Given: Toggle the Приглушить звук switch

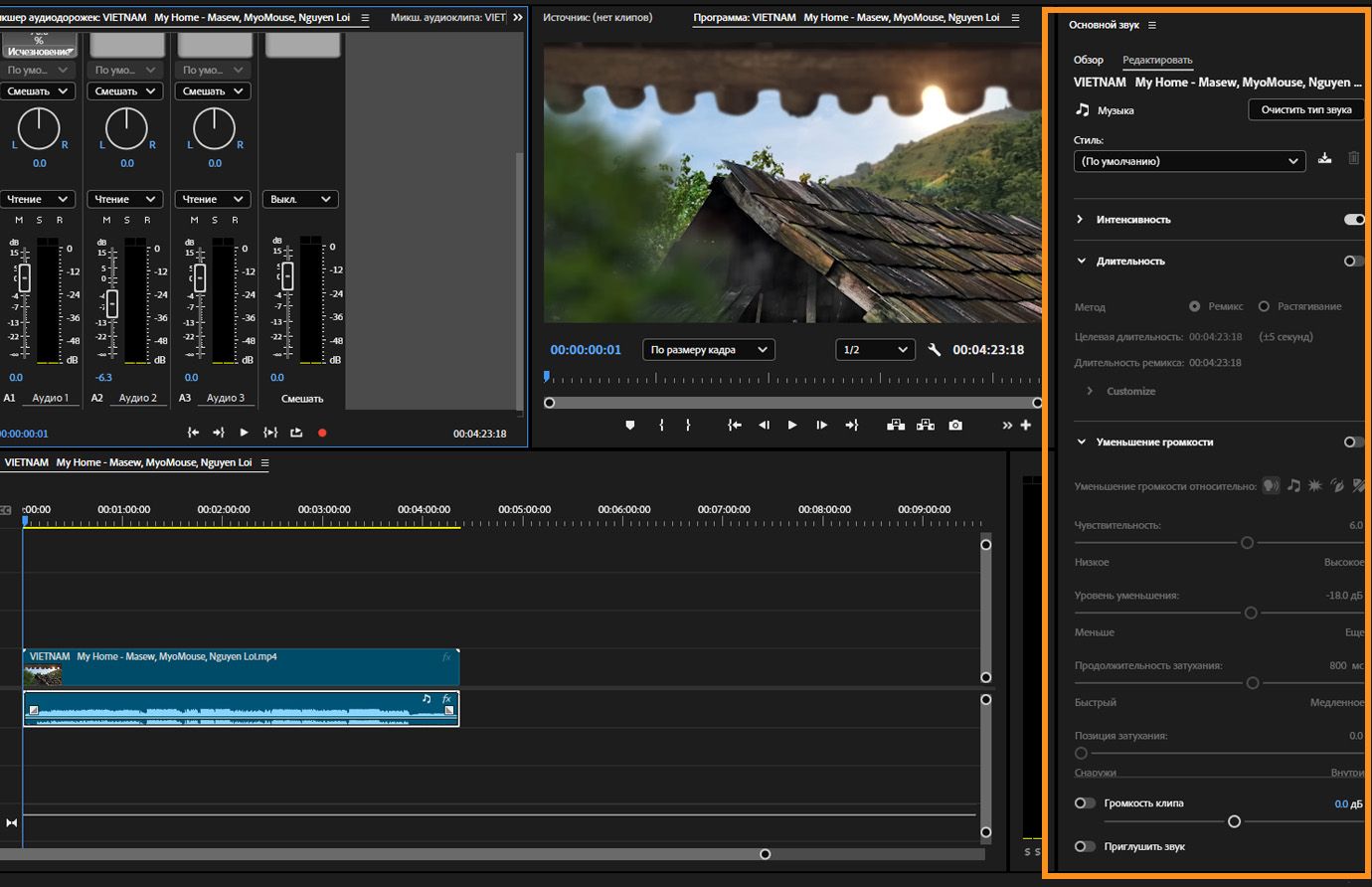Looking at the screenshot, I should tap(1085, 846).
